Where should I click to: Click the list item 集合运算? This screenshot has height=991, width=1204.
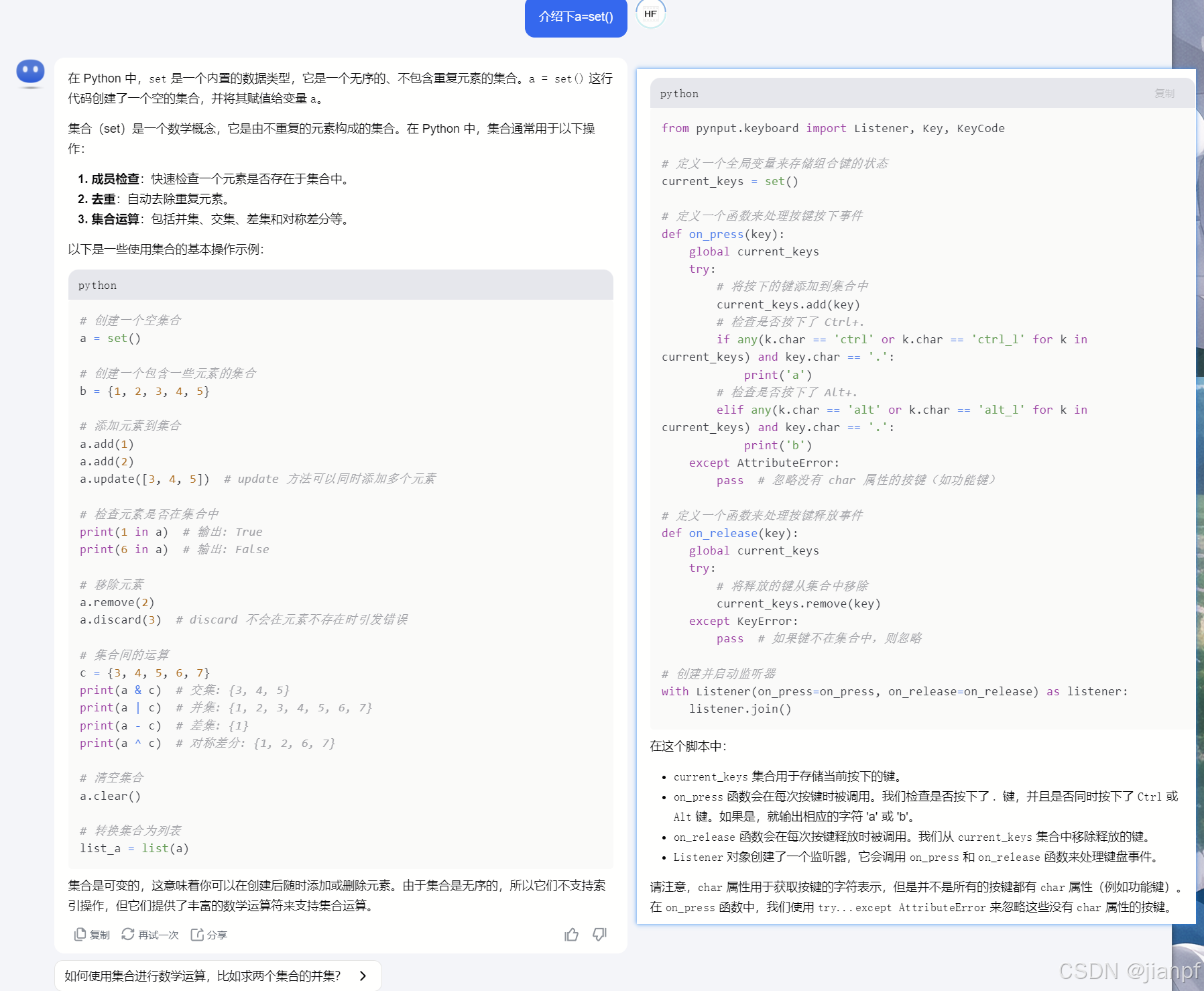(213, 219)
